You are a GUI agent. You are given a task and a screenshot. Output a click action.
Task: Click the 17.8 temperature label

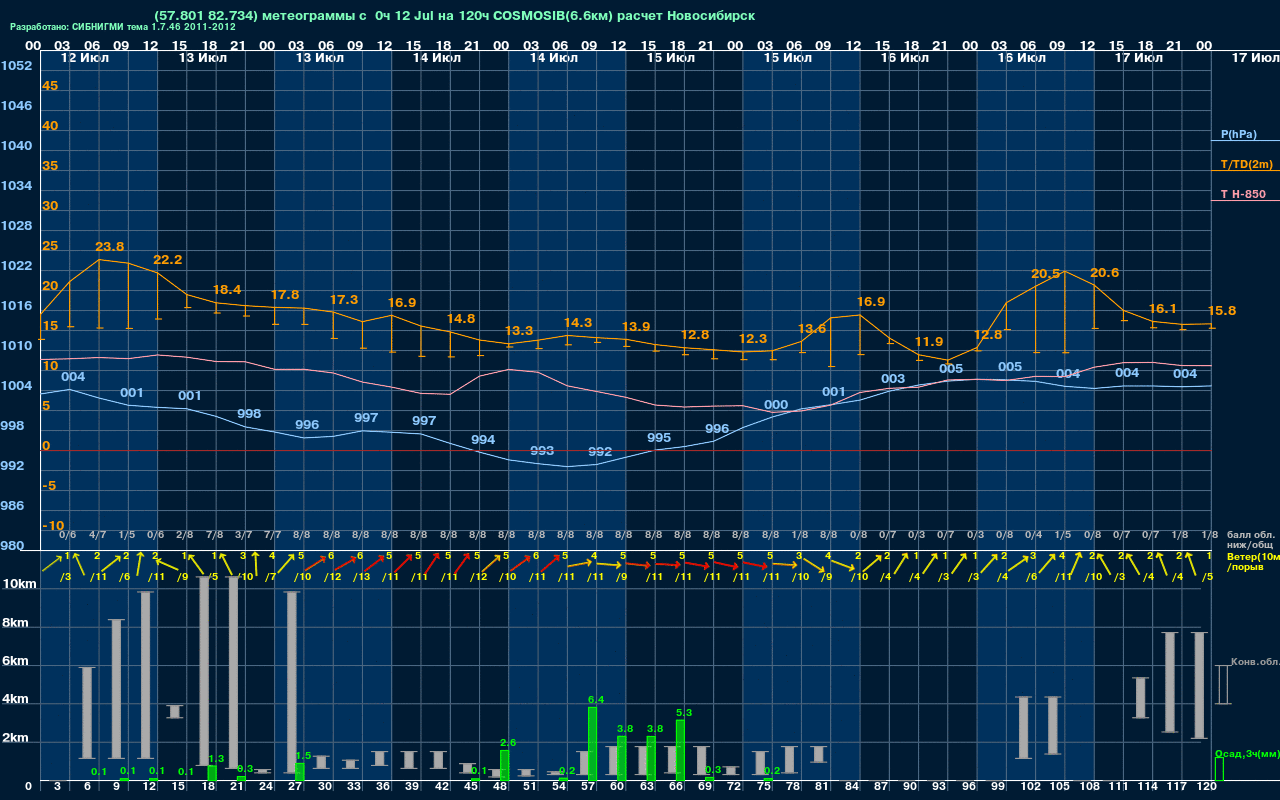click(x=285, y=294)
